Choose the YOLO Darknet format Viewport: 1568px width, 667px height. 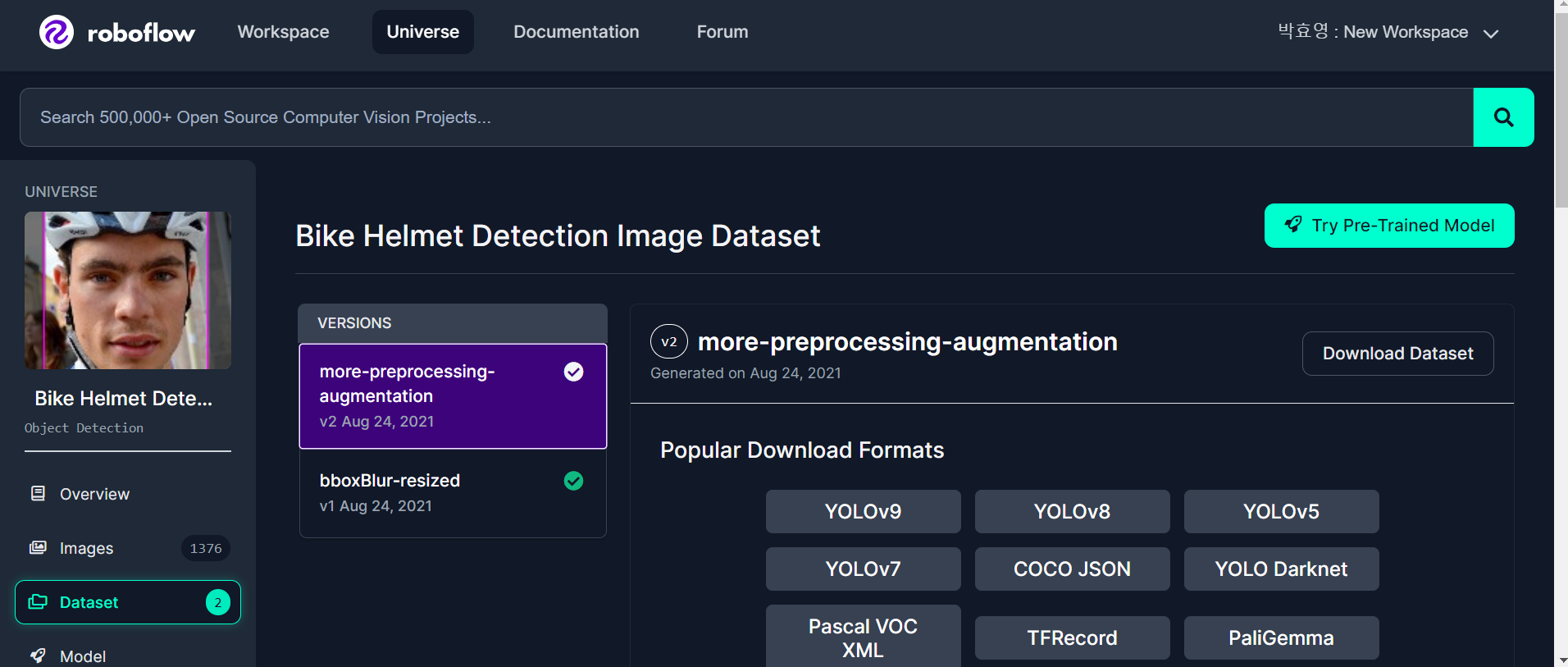(1282, 569)
